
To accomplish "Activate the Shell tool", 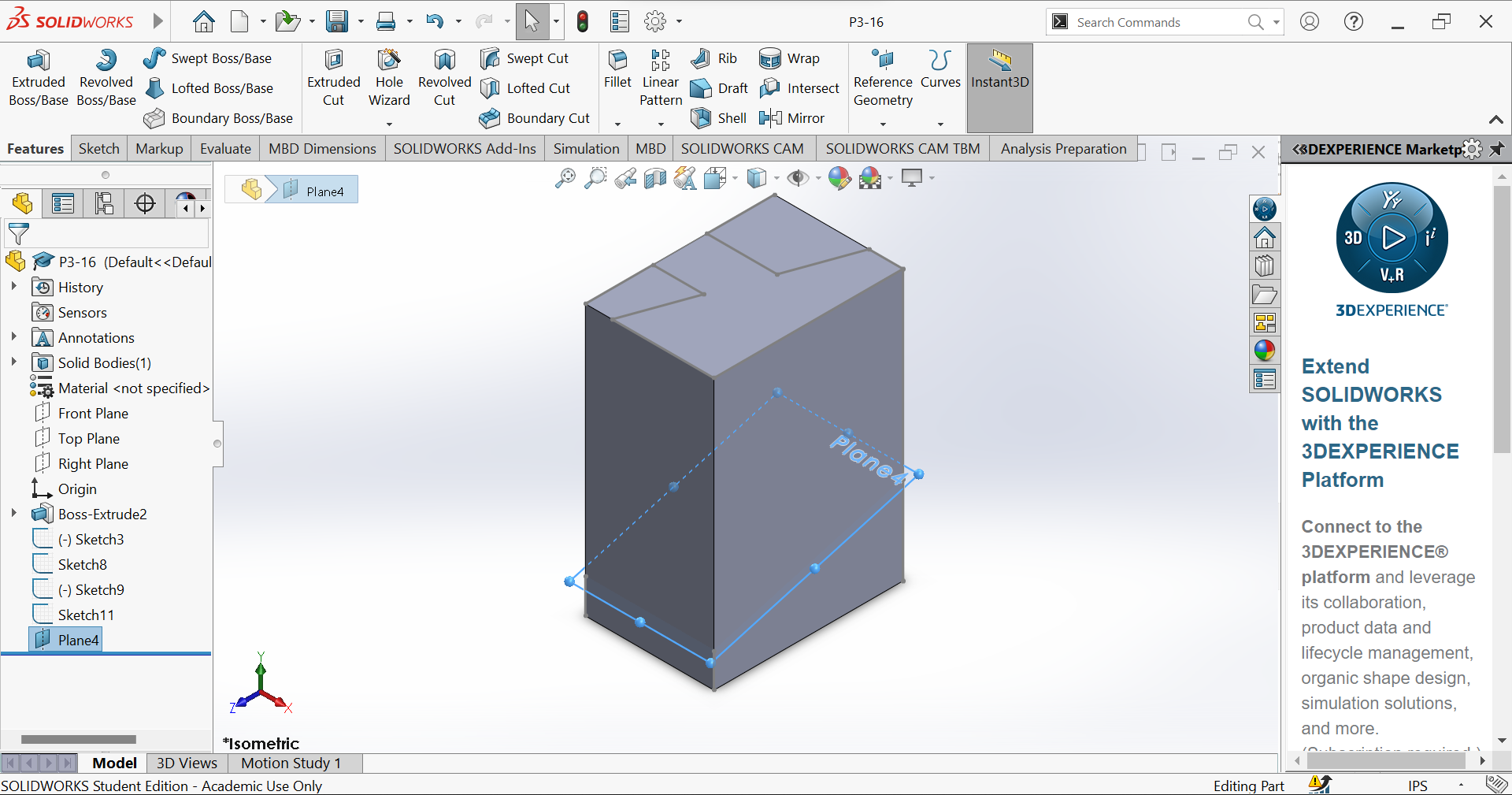I will 718,117.
